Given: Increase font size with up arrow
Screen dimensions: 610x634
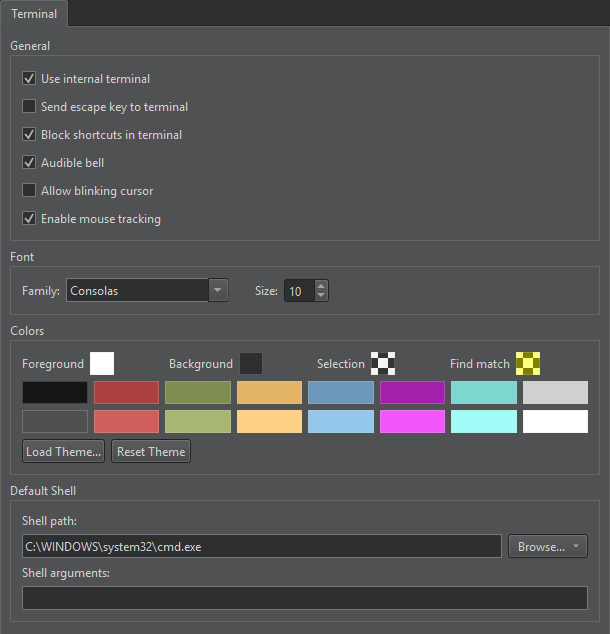Looking at the screenshot, I should [x=321, y=286].
